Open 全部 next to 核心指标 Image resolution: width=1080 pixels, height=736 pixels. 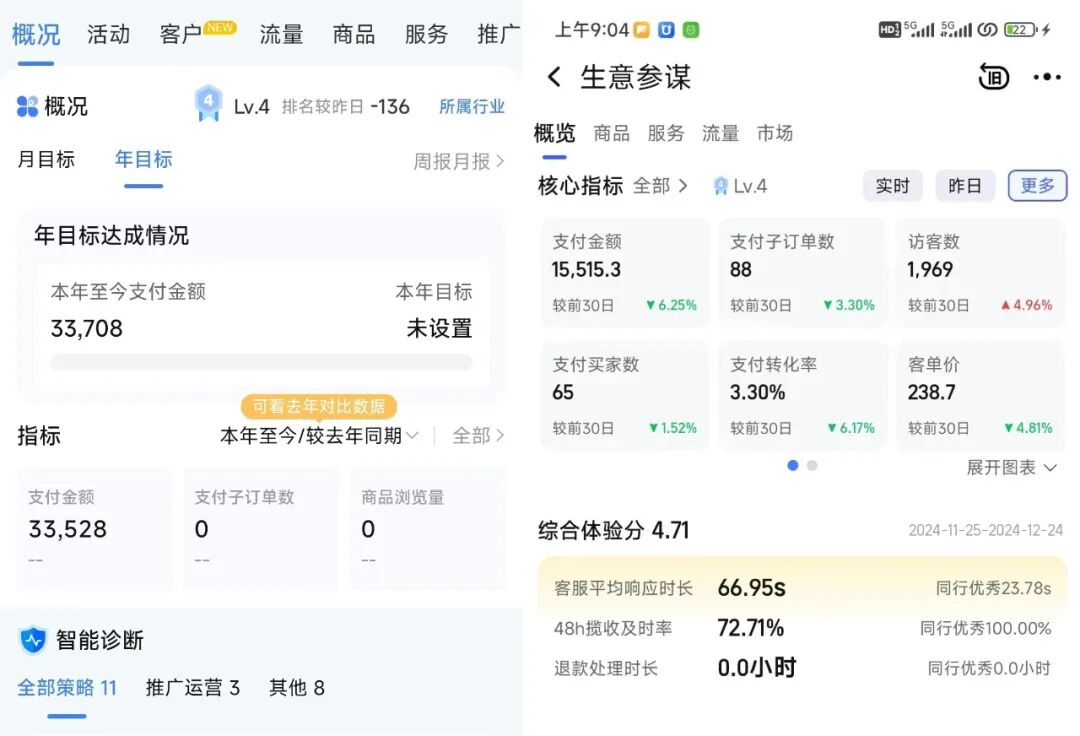pyautogui.click(x=660, y=186)
